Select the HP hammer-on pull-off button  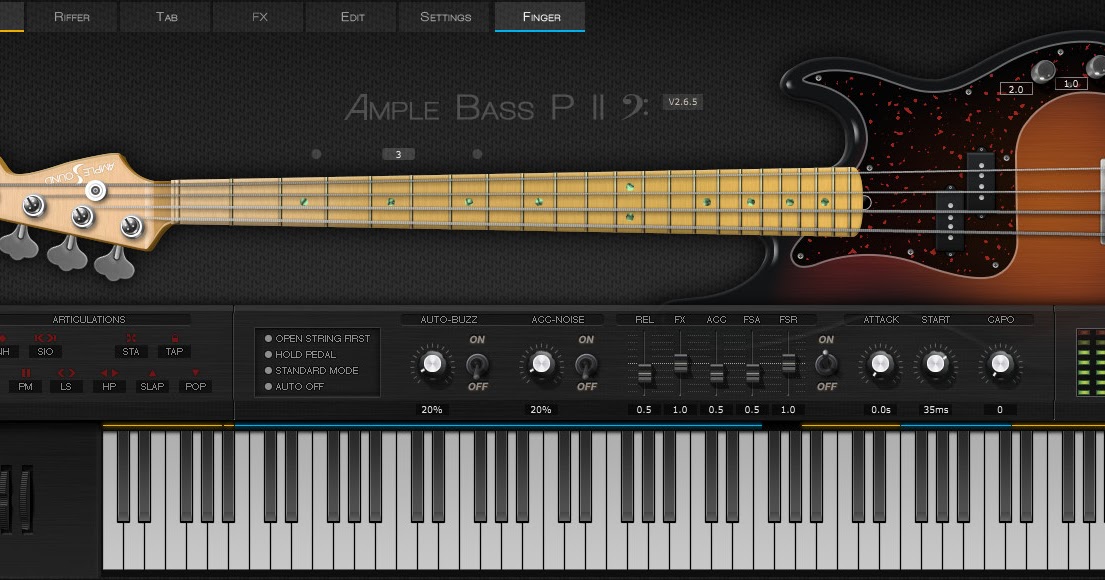tap(109, 386)
